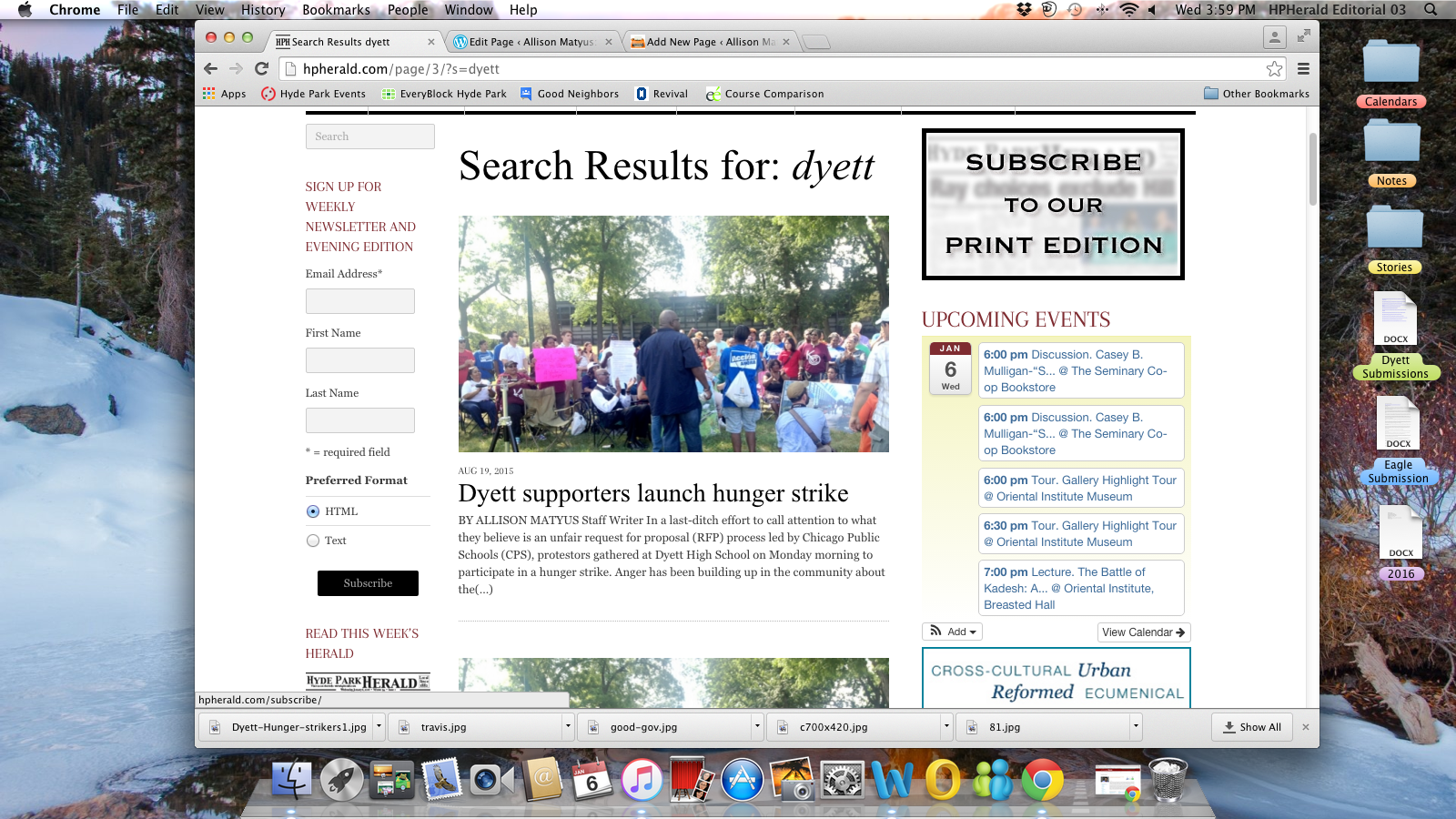The height and width of the screenshot is (819, 1456).
Task: Click the page's vertical scrollbar
Action: pos(1312,169)
